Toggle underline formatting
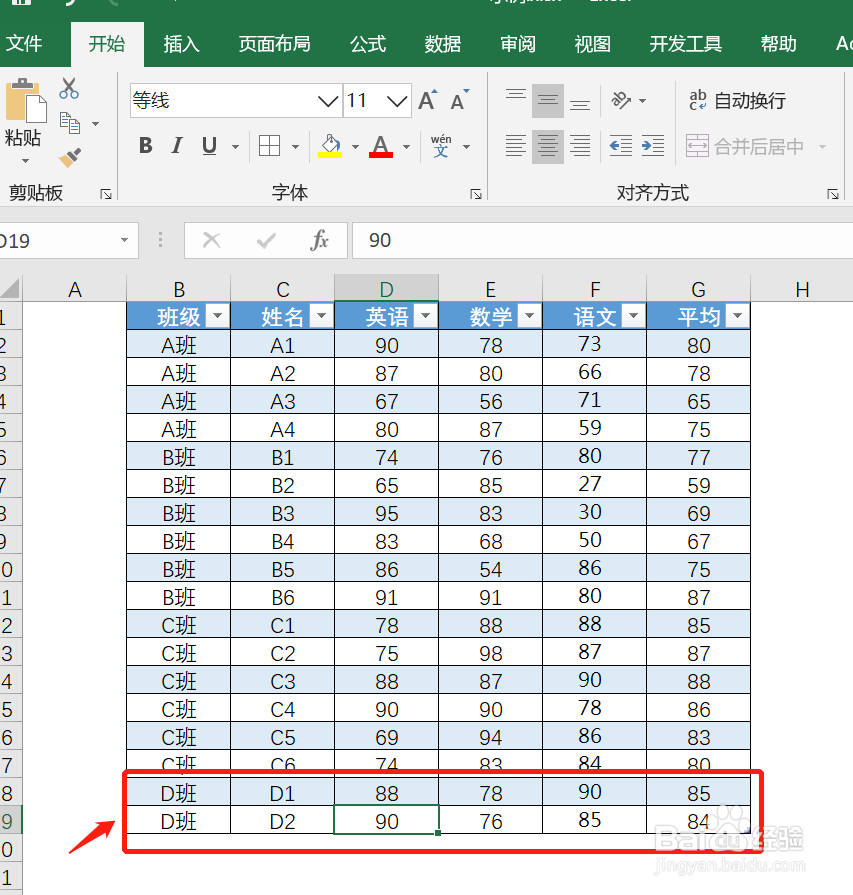Screen dimensions: 853x895 tap(208, 145)
